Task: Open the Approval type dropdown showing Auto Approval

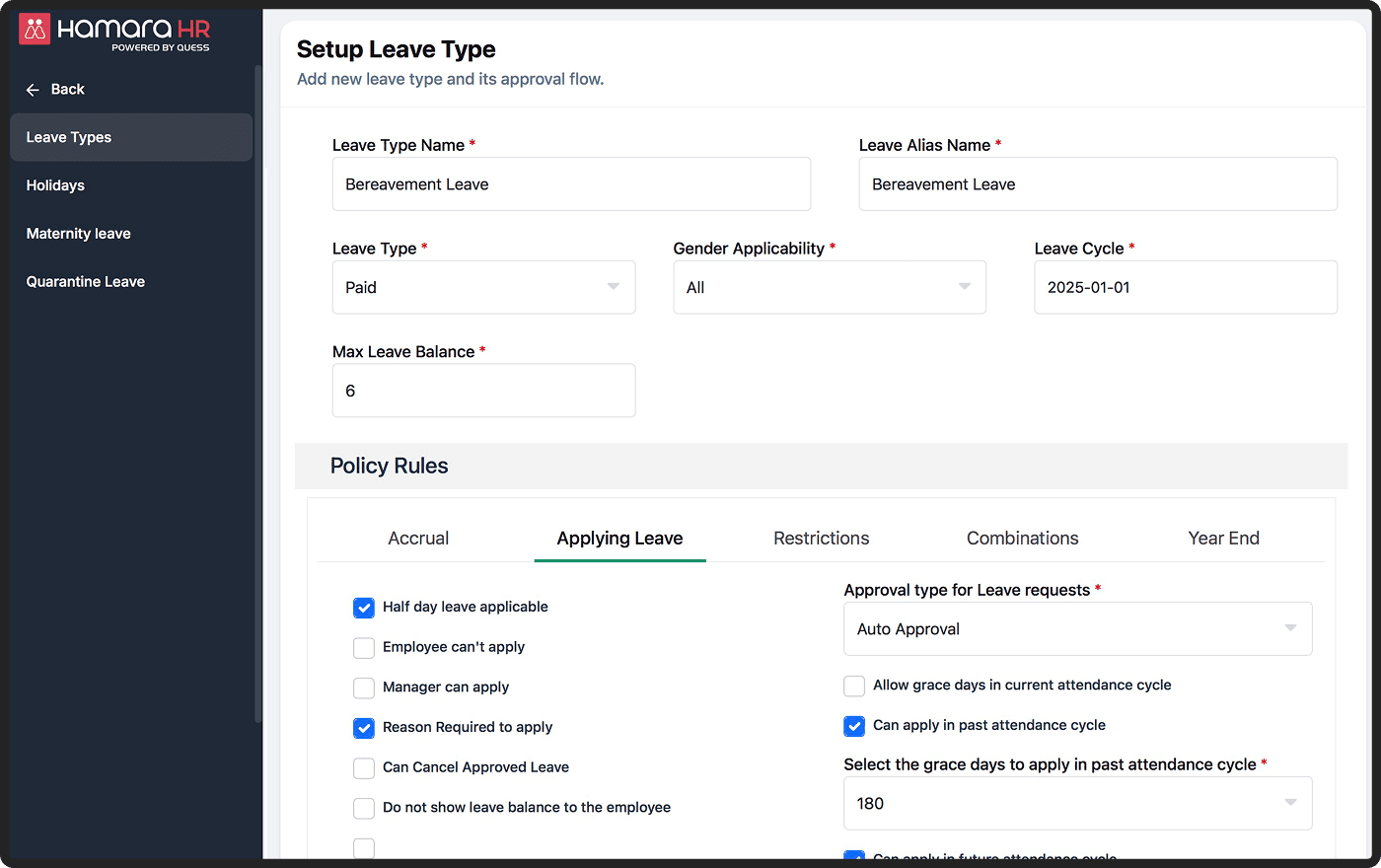Action: pyautogui.click(x=1078, y=628)
